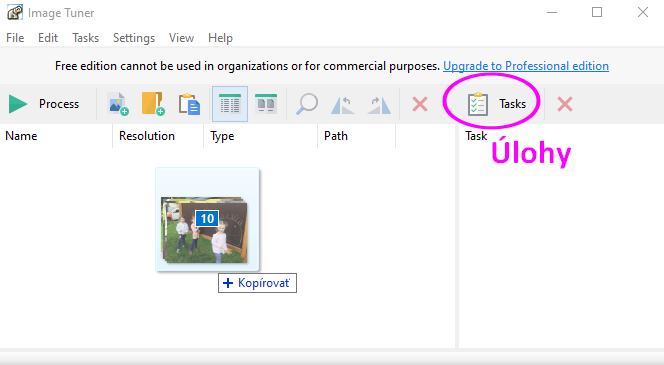Follow the Upgrade to Professional edition link
The height and width of the screenshot is (365, 664).
tap(526, 66)
